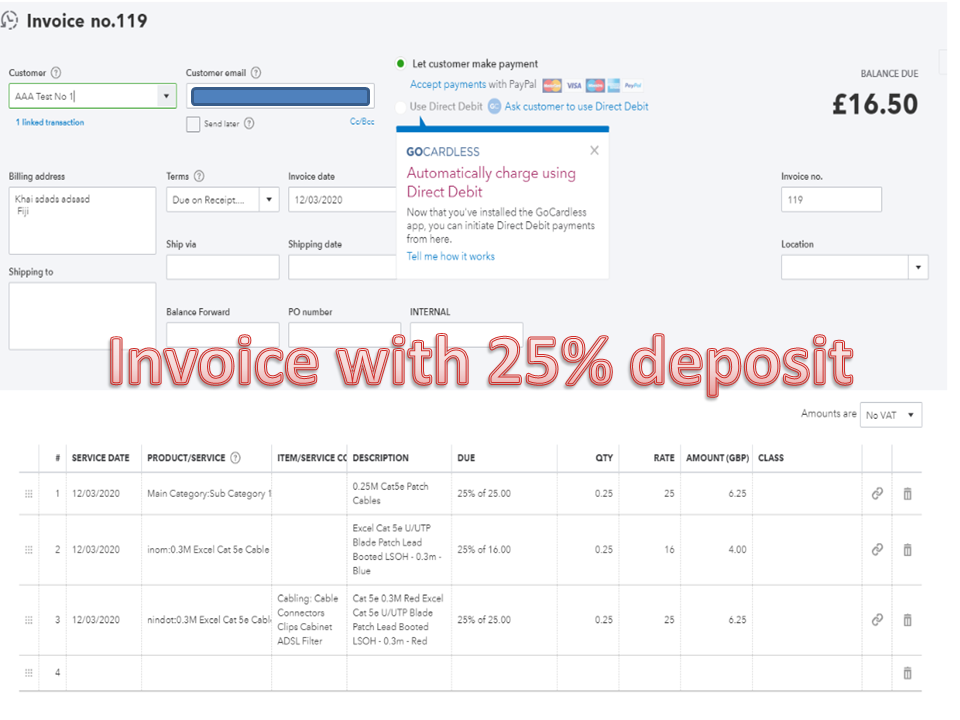
Task: Click the PayPal logo icon
Action: pos(633,85)
